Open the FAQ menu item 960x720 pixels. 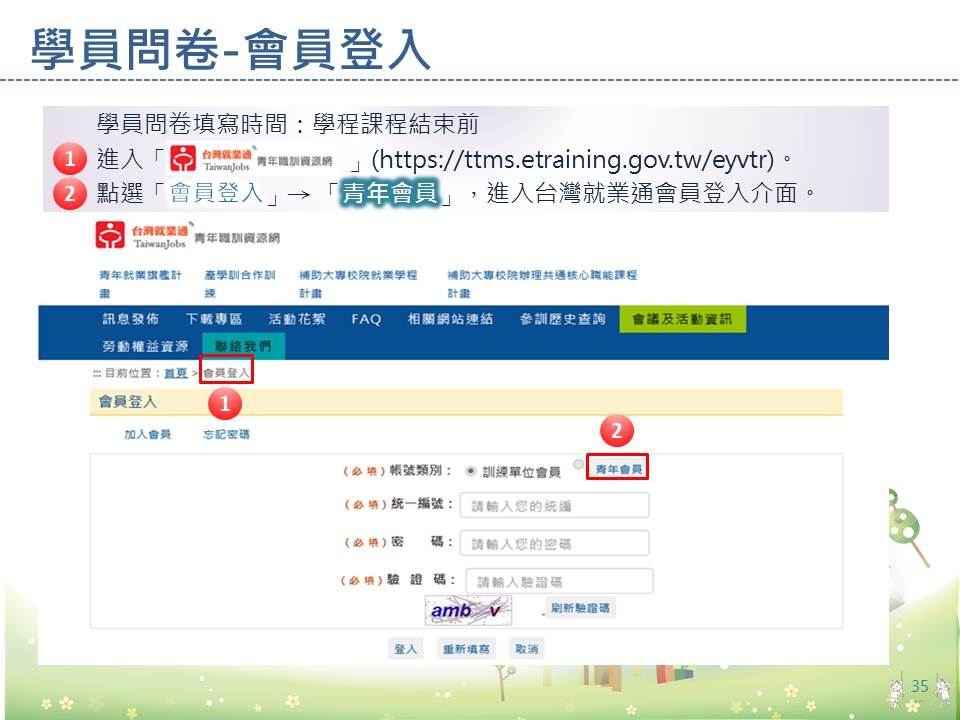tap(366, 320)
